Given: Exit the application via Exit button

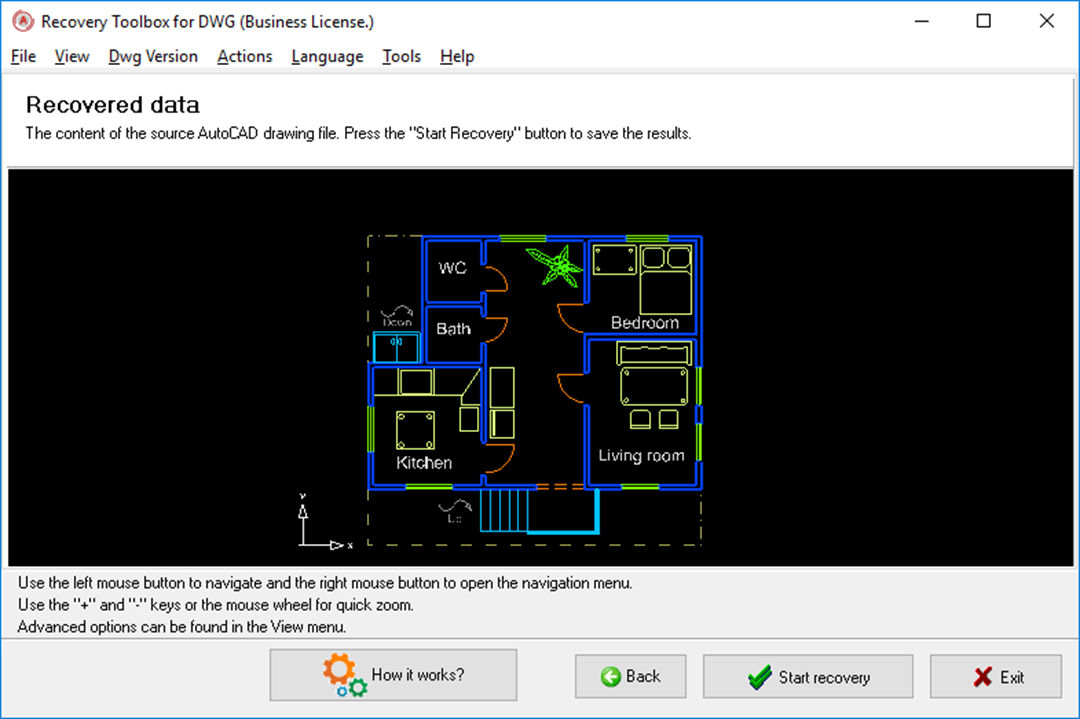Looking at the screenshot, I should pos(996,676).
